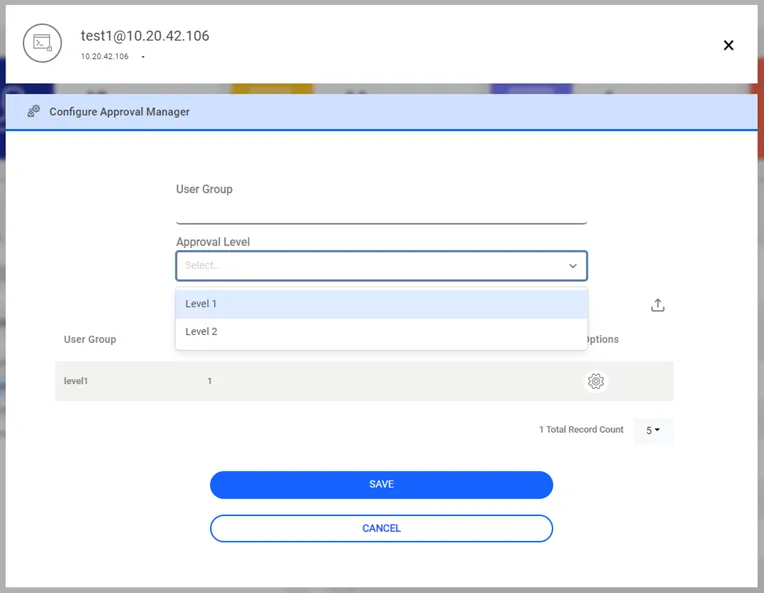Click the SAVE button
Screen dimensions: 764x593
click(382, 485)
